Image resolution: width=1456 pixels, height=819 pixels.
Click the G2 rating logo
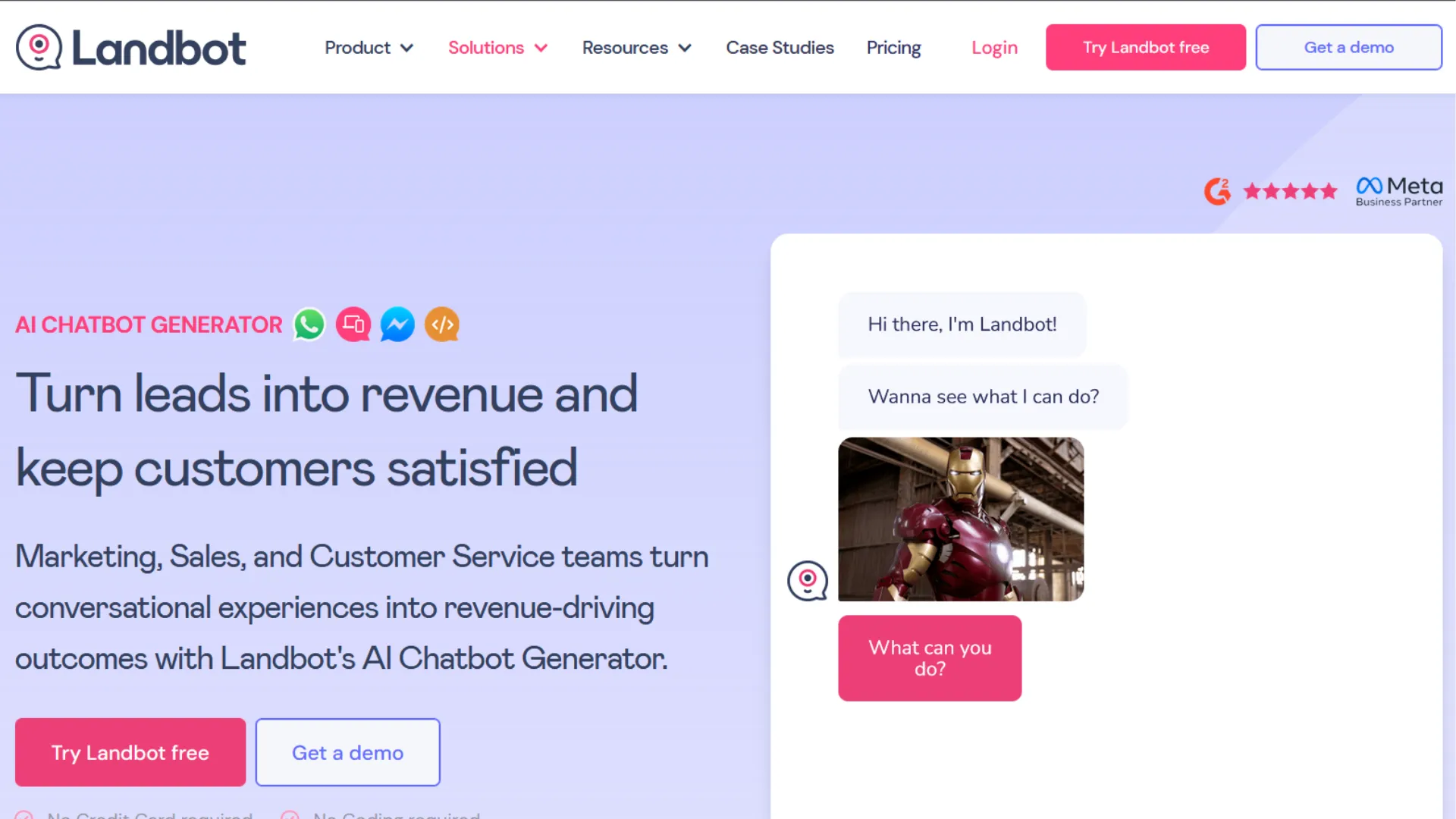click(1218, 191)
